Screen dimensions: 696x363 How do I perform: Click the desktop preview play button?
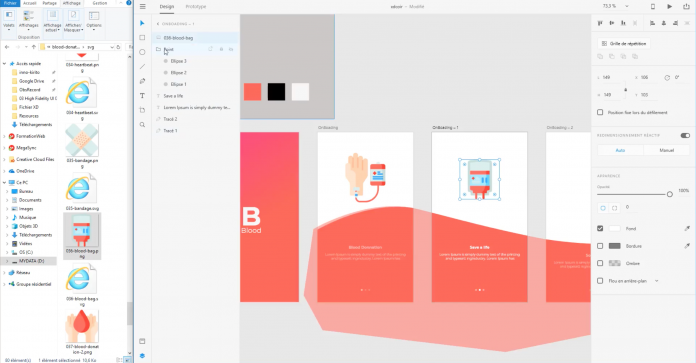tap(669, 6)
